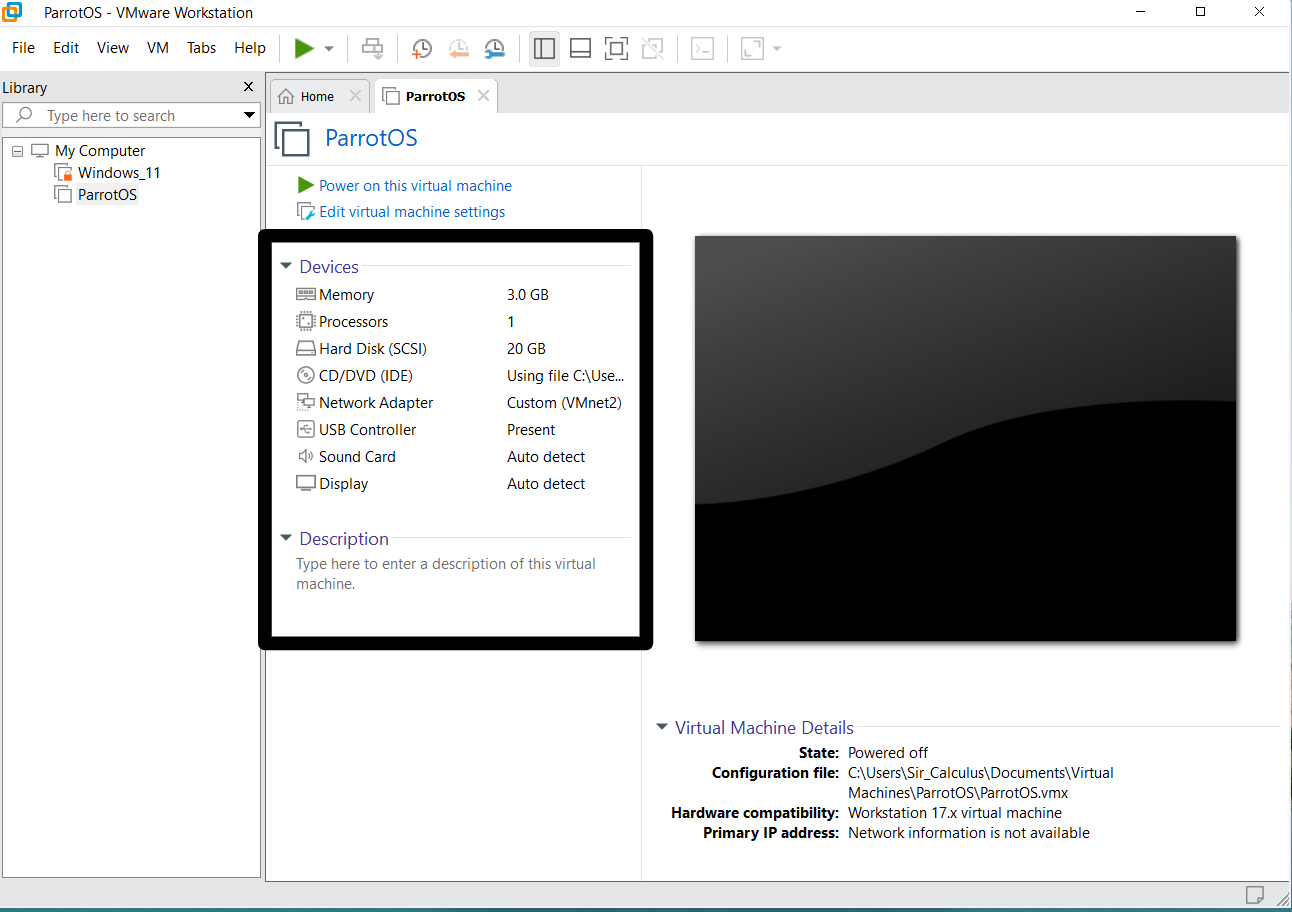
Task: Close the Library panel
Action: click(249, 87)
